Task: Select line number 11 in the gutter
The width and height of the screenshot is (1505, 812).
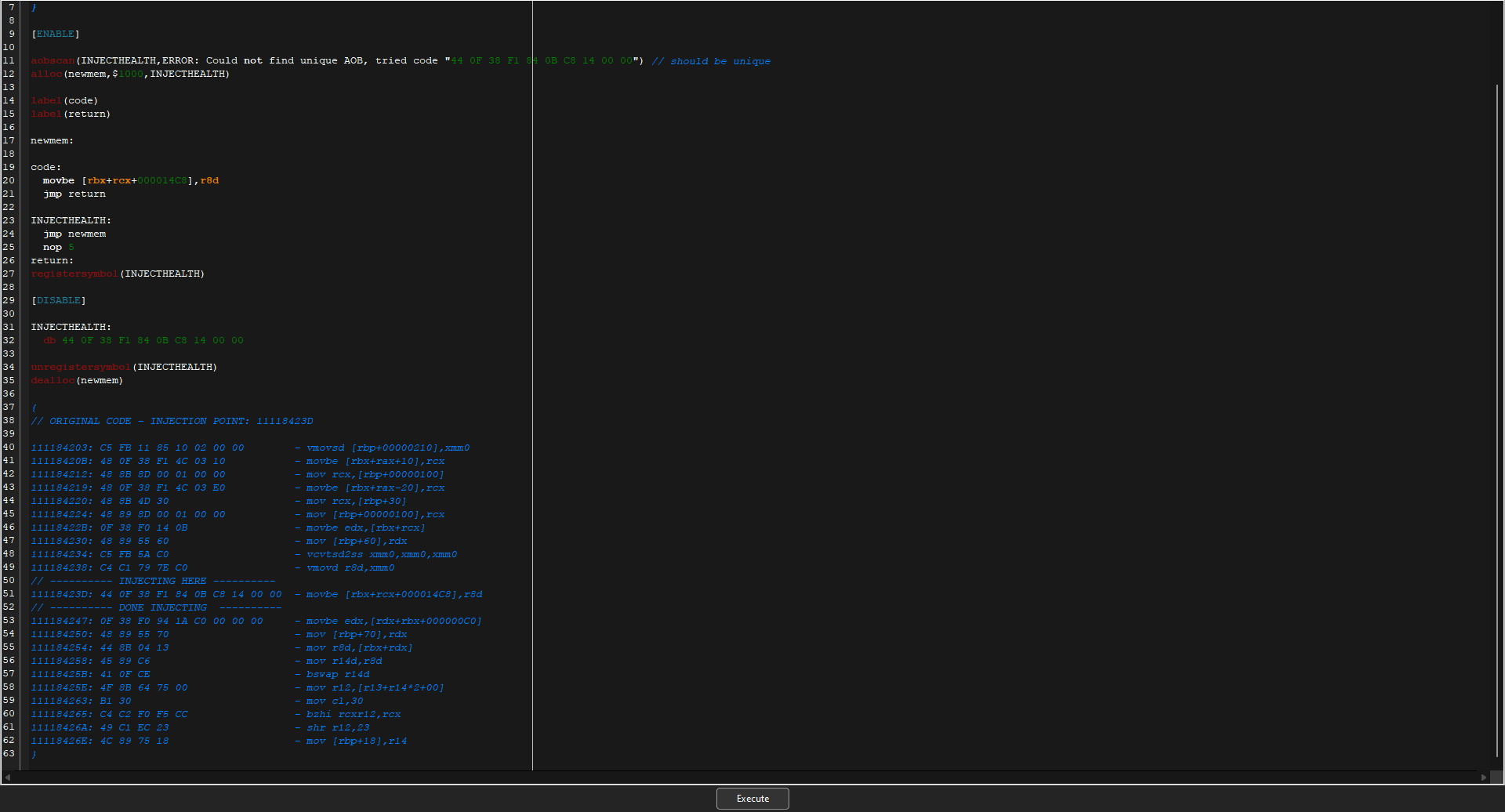Action: (9, 60)
